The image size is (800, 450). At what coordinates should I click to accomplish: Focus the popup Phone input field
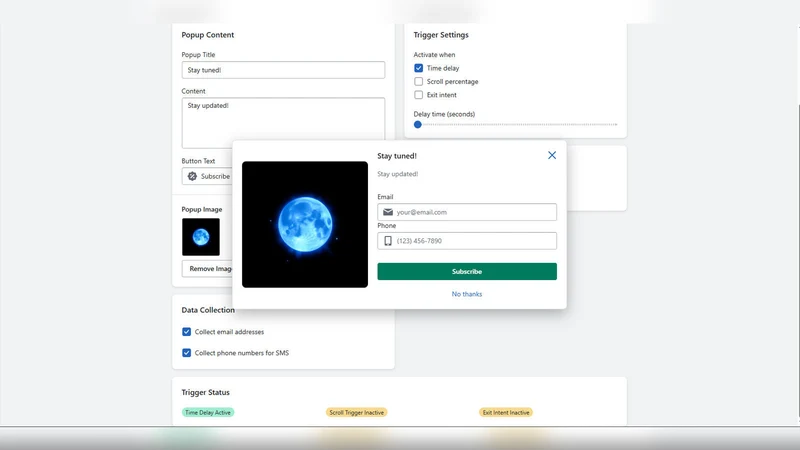point(467,241)
